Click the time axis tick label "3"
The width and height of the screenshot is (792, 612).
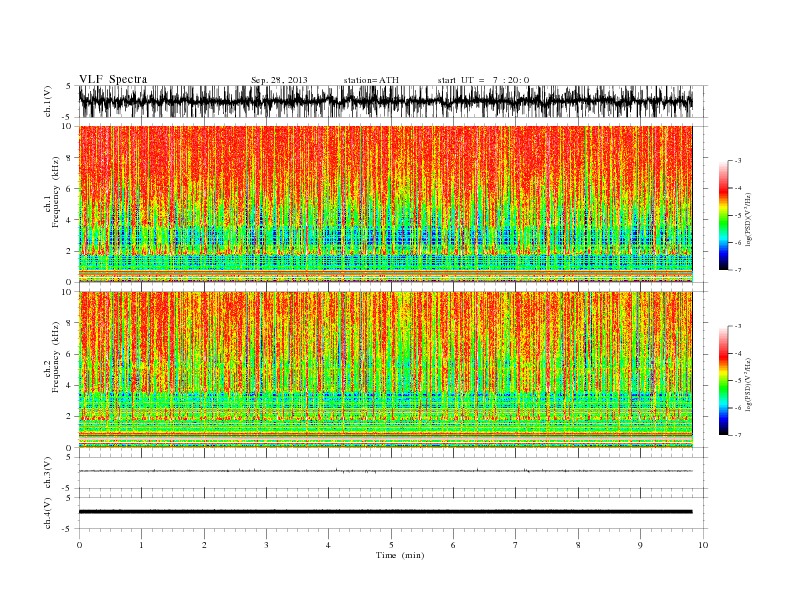pos(266,545)
